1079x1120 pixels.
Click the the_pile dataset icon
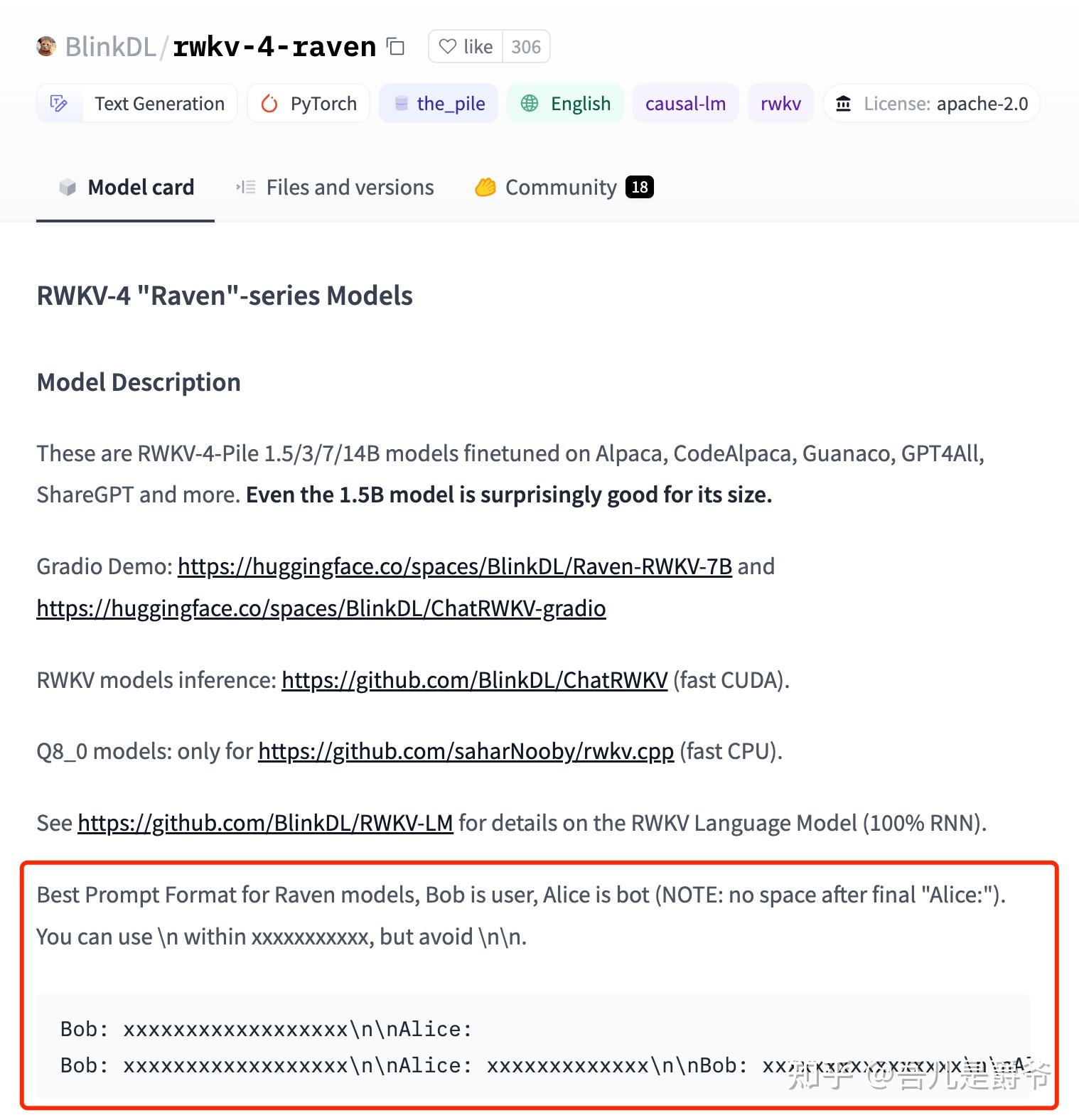pyautogui.click(x=402, y=104)
